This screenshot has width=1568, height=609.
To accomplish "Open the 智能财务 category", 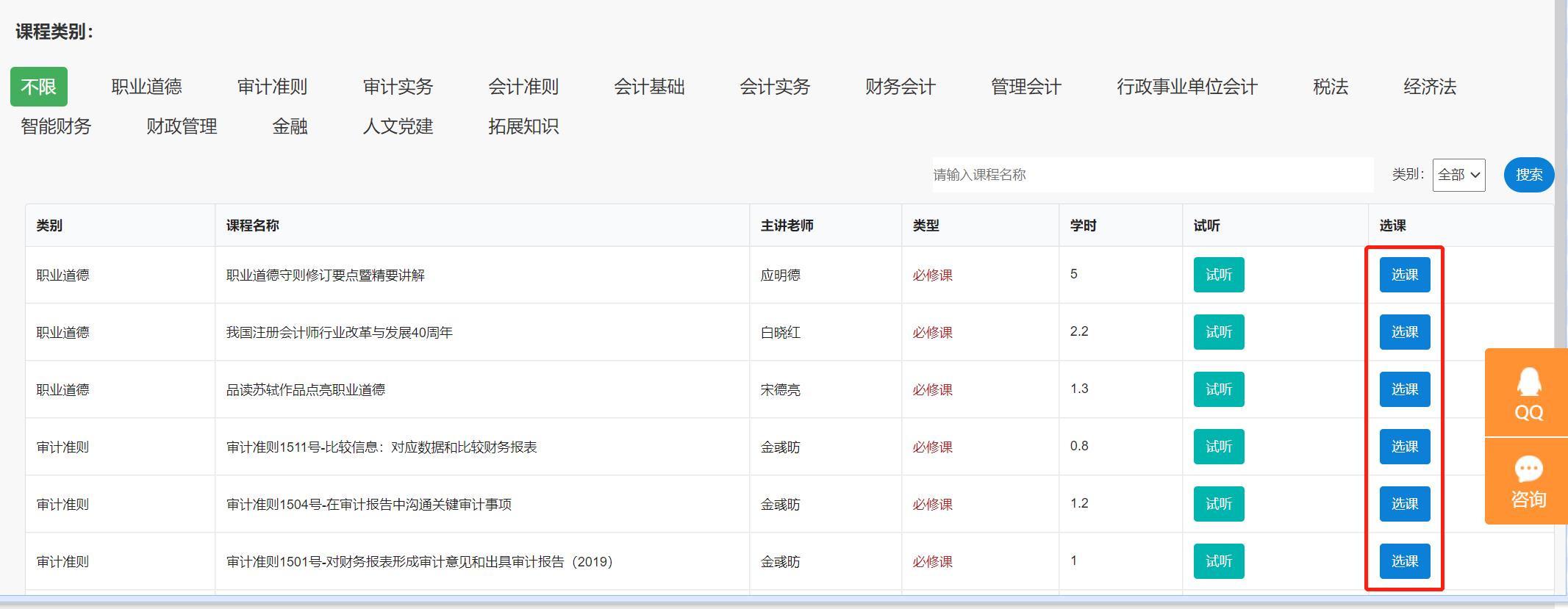I will 56,126.
